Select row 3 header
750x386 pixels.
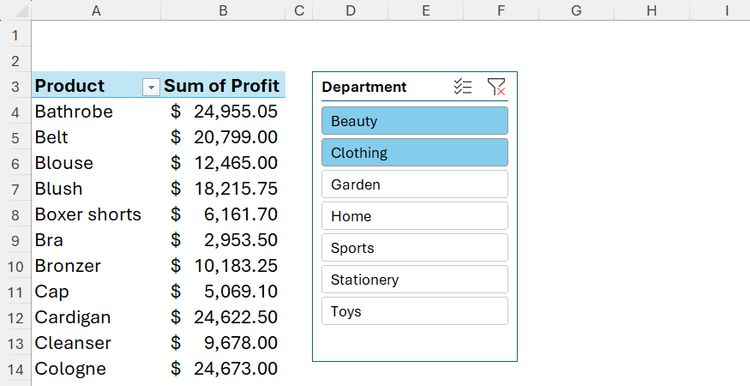click(15, 87)
